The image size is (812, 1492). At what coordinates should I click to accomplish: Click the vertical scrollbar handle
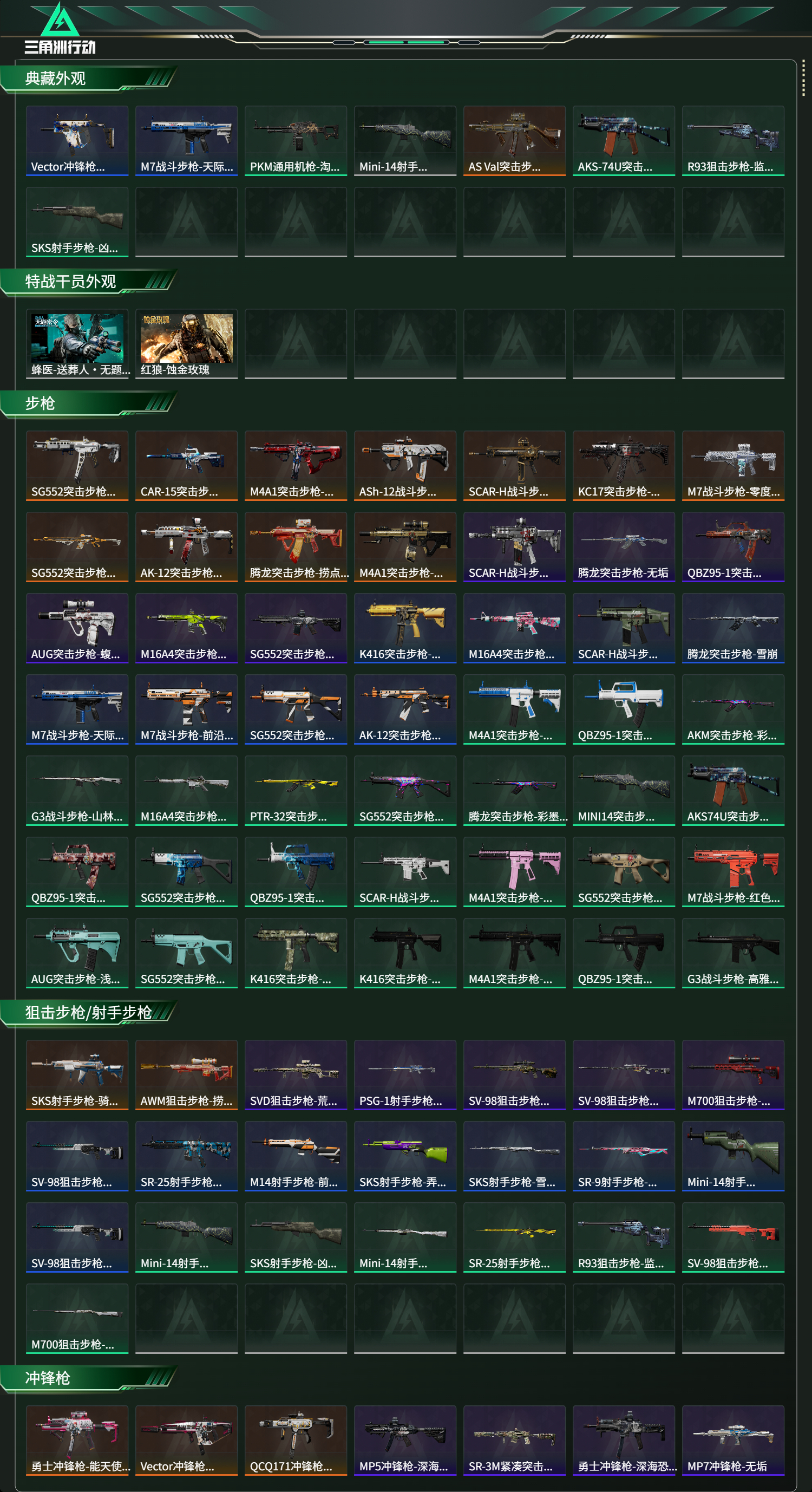pyautogui.click(x=803, y=77)
